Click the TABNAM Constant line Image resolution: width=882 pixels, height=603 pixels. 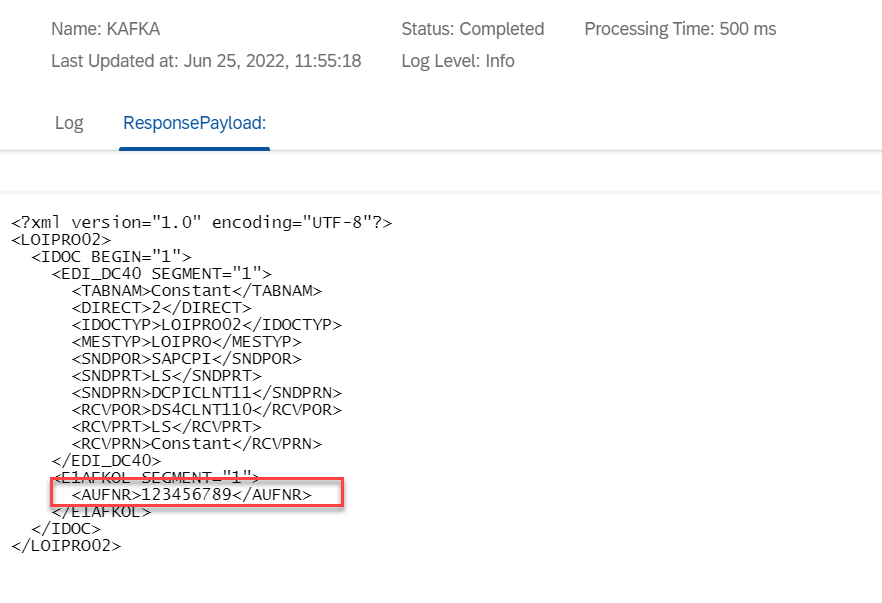(196, 290)
